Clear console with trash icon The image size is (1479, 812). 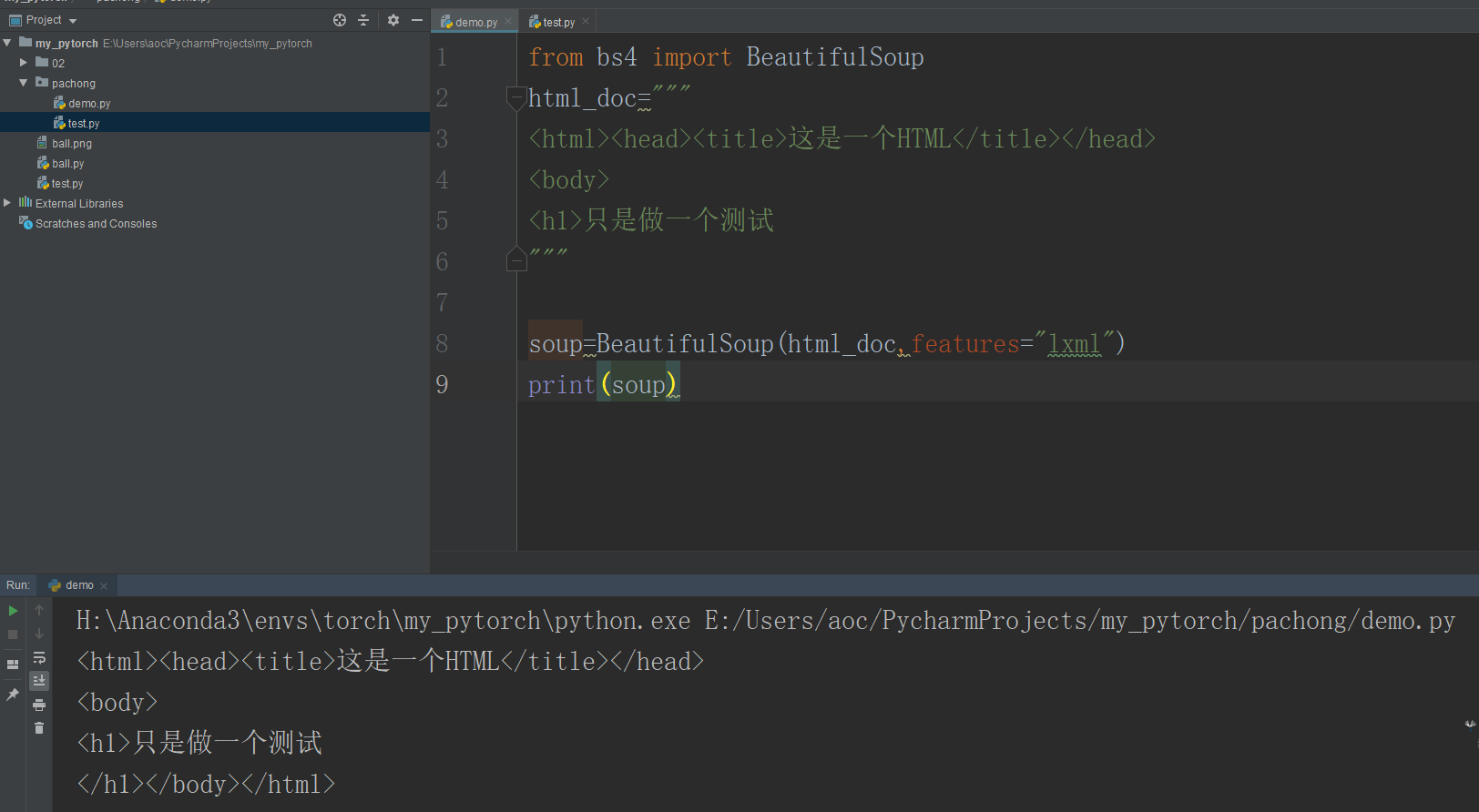tap(39, 727)
